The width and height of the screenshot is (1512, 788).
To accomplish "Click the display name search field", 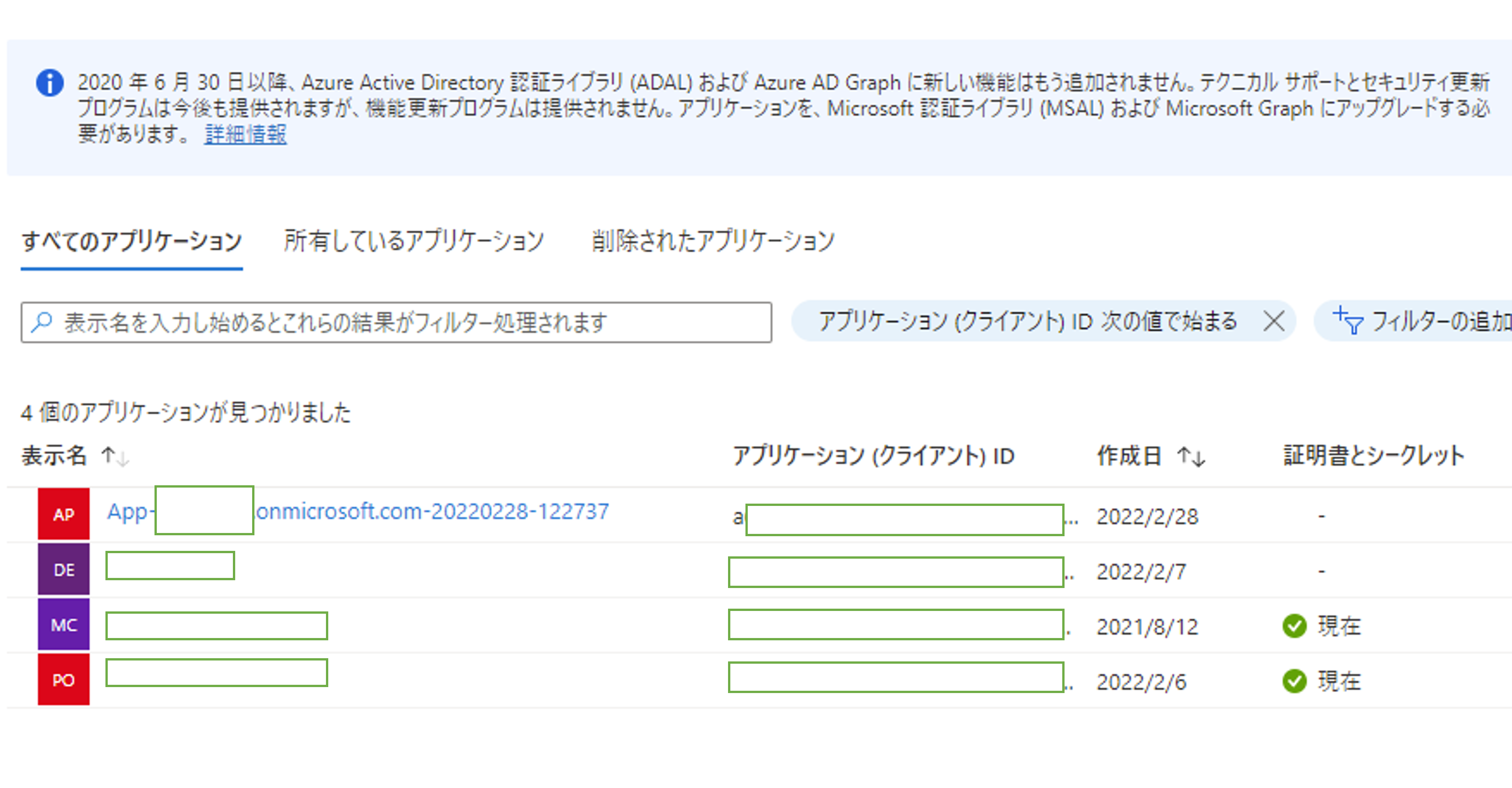I will [x=396, y=322].
